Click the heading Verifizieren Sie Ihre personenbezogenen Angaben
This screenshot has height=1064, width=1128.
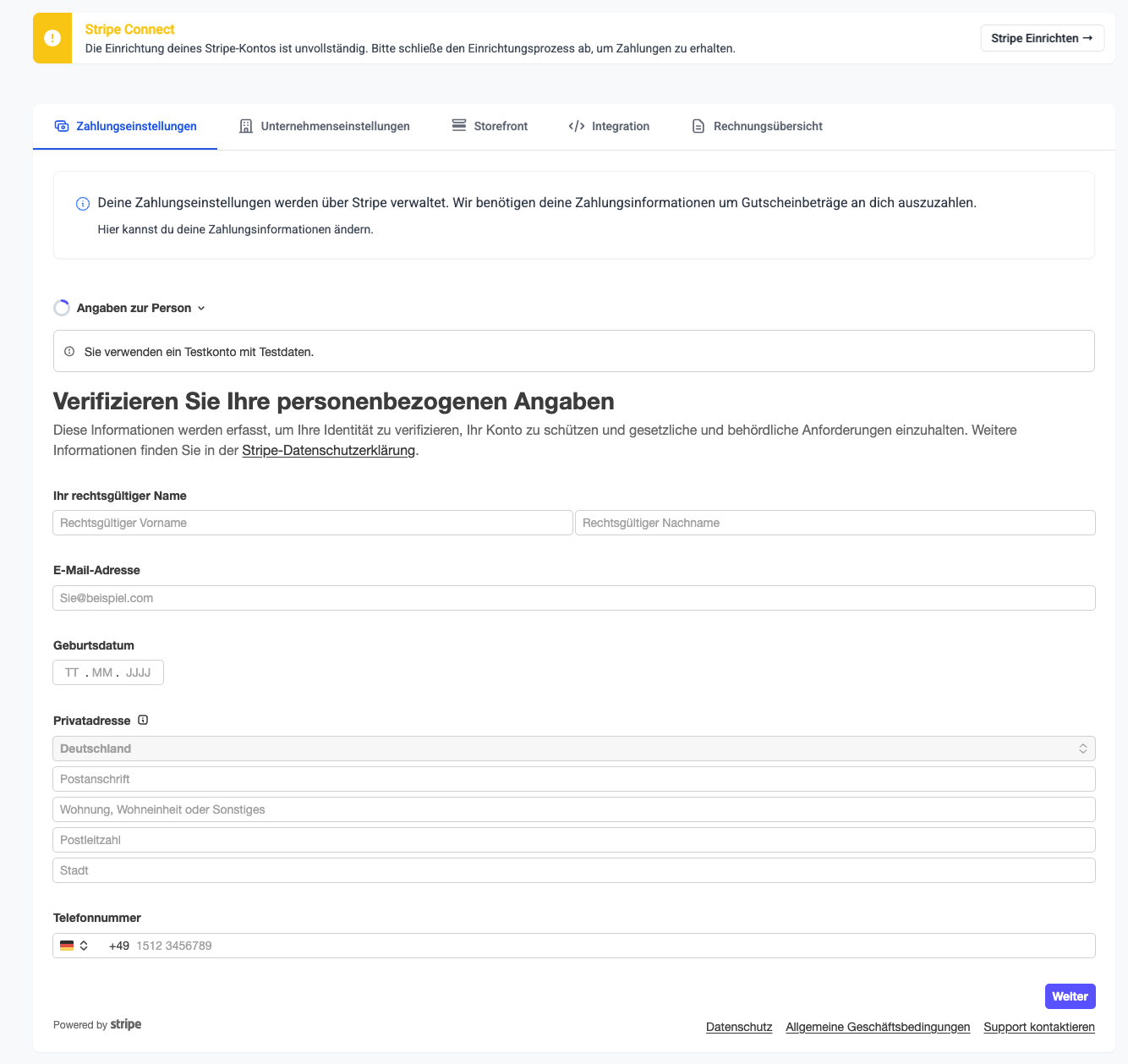334,401
